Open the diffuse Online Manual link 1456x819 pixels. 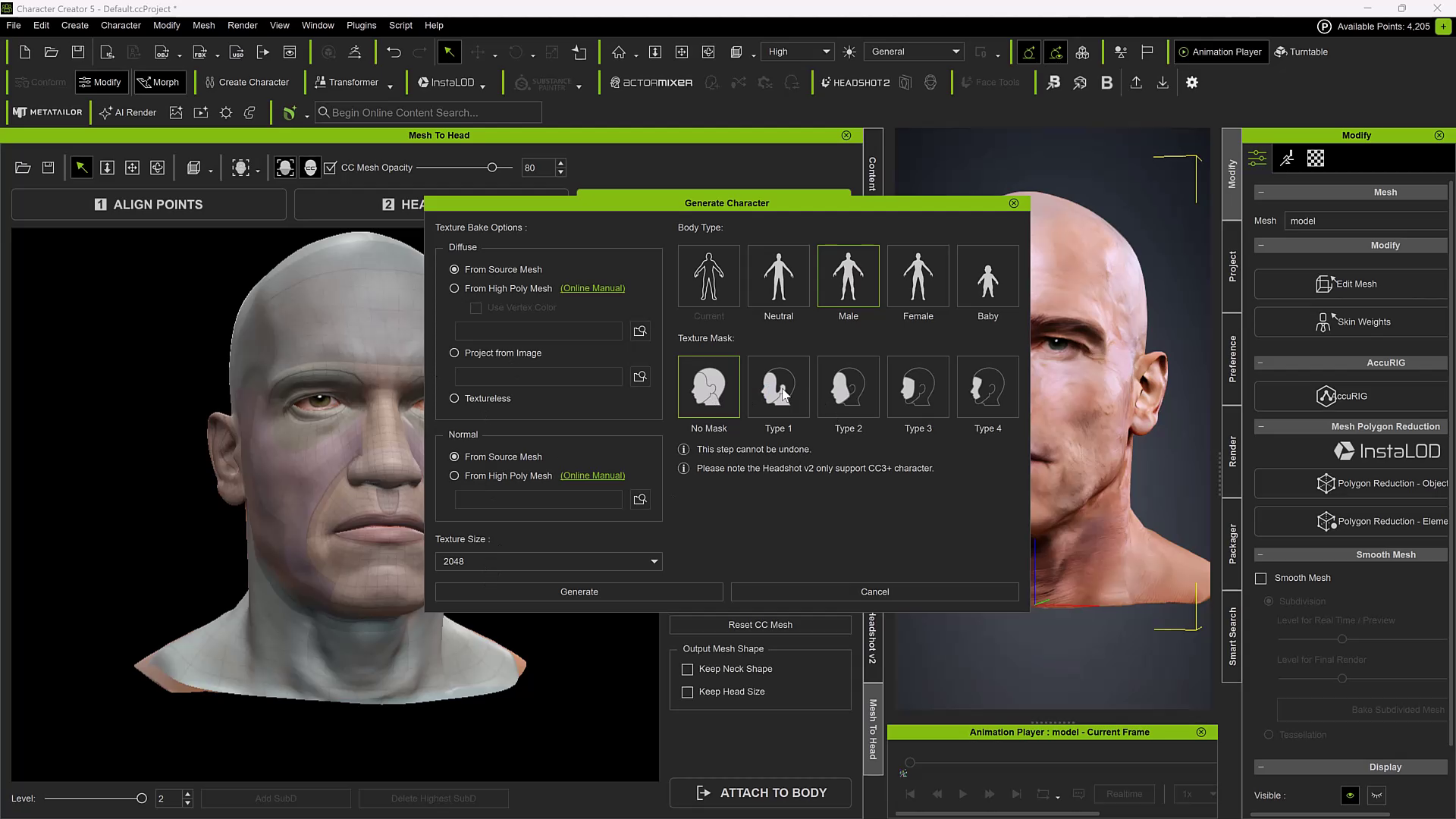592,288
